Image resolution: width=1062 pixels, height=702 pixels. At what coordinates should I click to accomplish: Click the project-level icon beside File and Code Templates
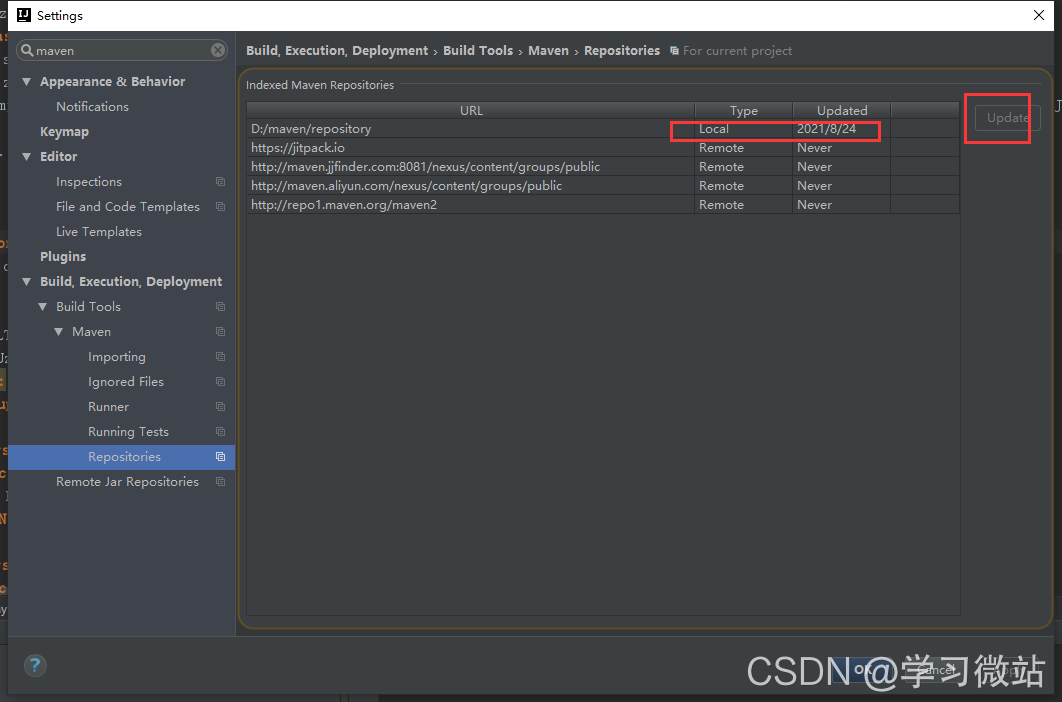tap(220, 207)
